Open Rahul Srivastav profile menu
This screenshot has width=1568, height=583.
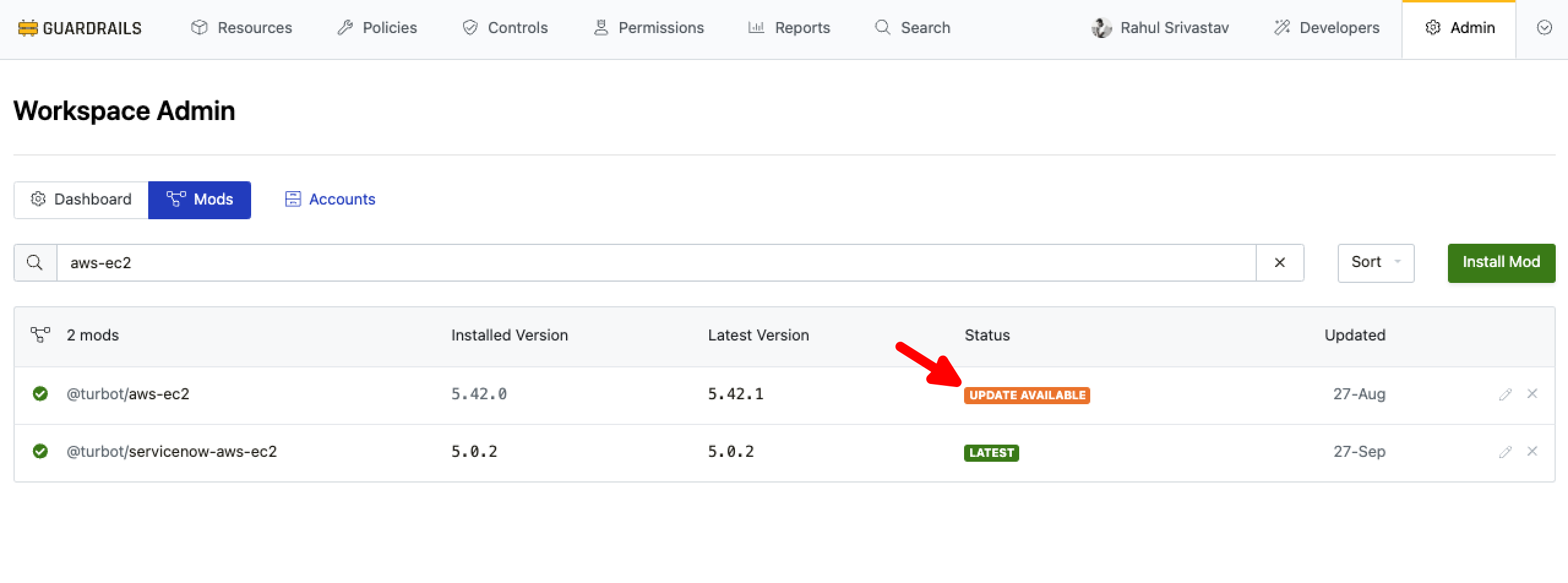1160,28
